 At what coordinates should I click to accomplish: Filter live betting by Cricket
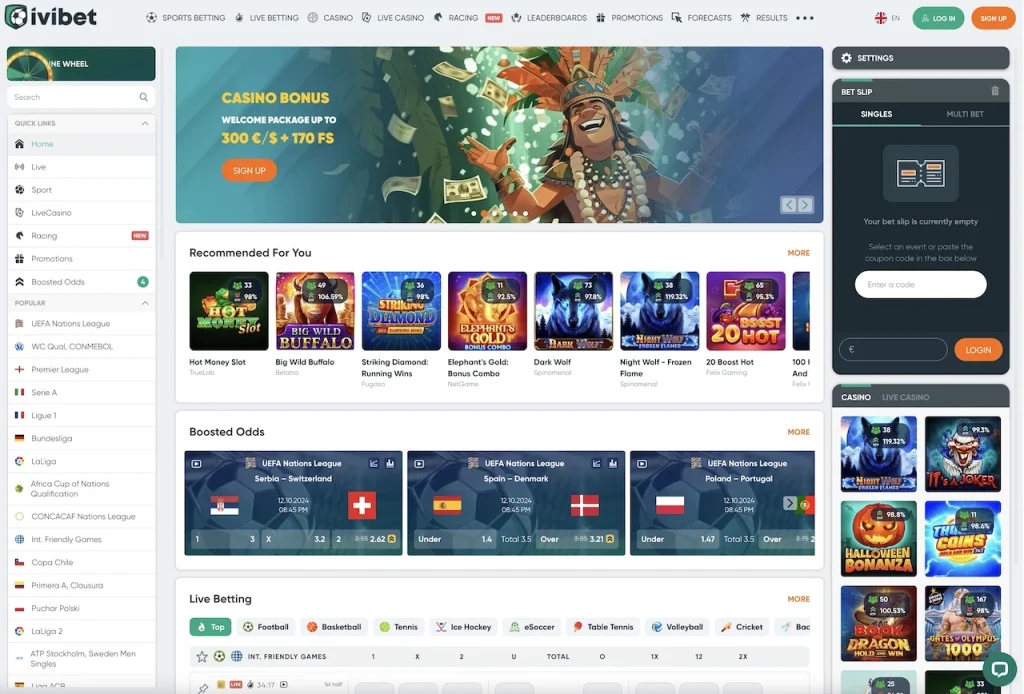tap(742, 627)
